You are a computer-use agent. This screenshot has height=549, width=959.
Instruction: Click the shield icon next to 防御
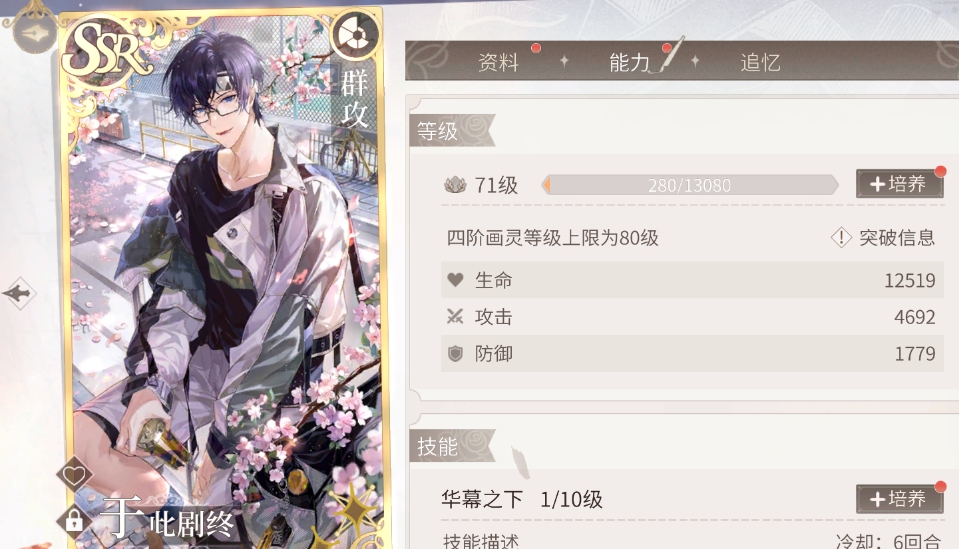click(x=455, y=353)
